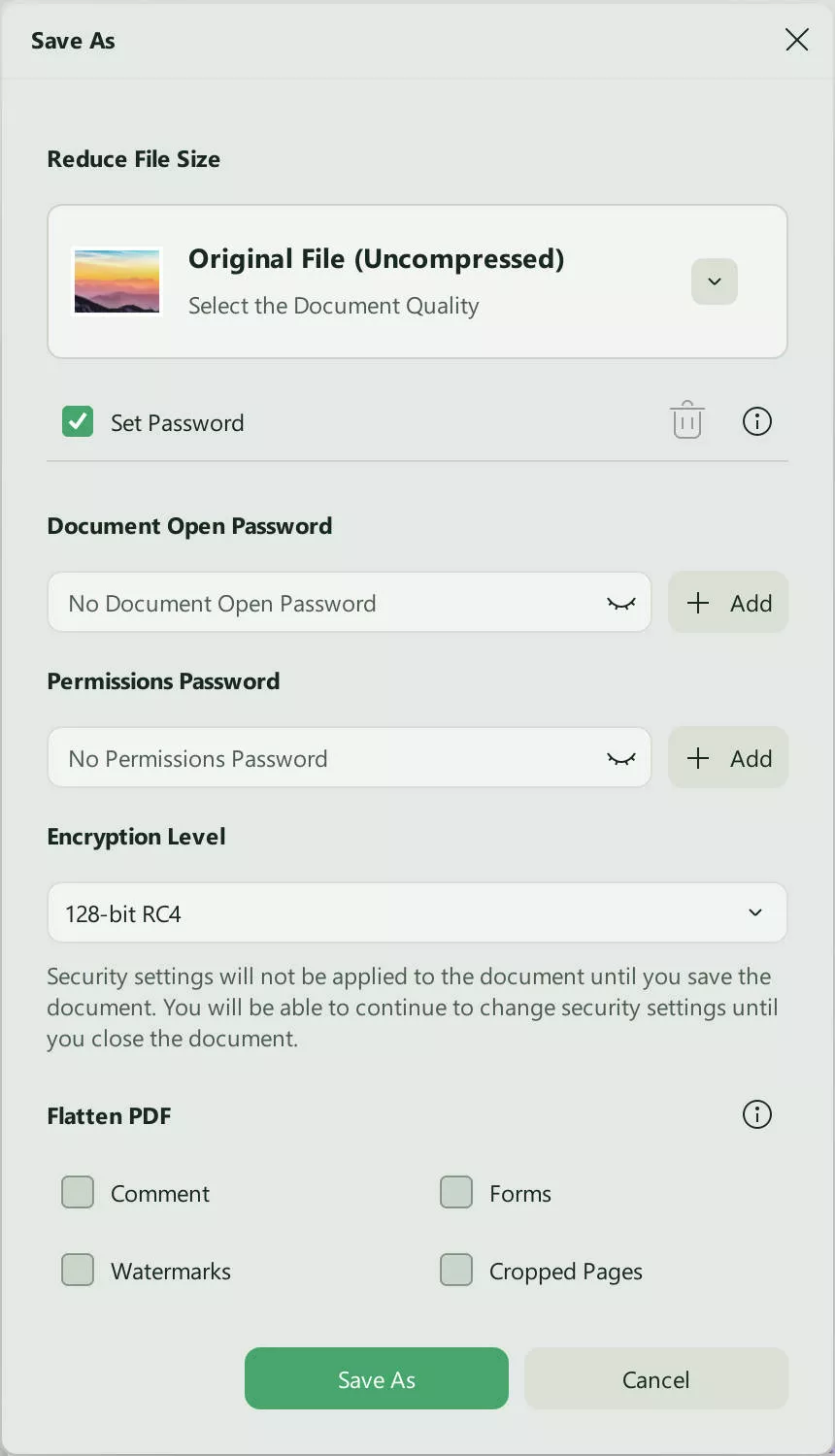The width and height of the screenshot is (835, 1456).
Task: Add a Document Open Password
Action: point(728,602)
